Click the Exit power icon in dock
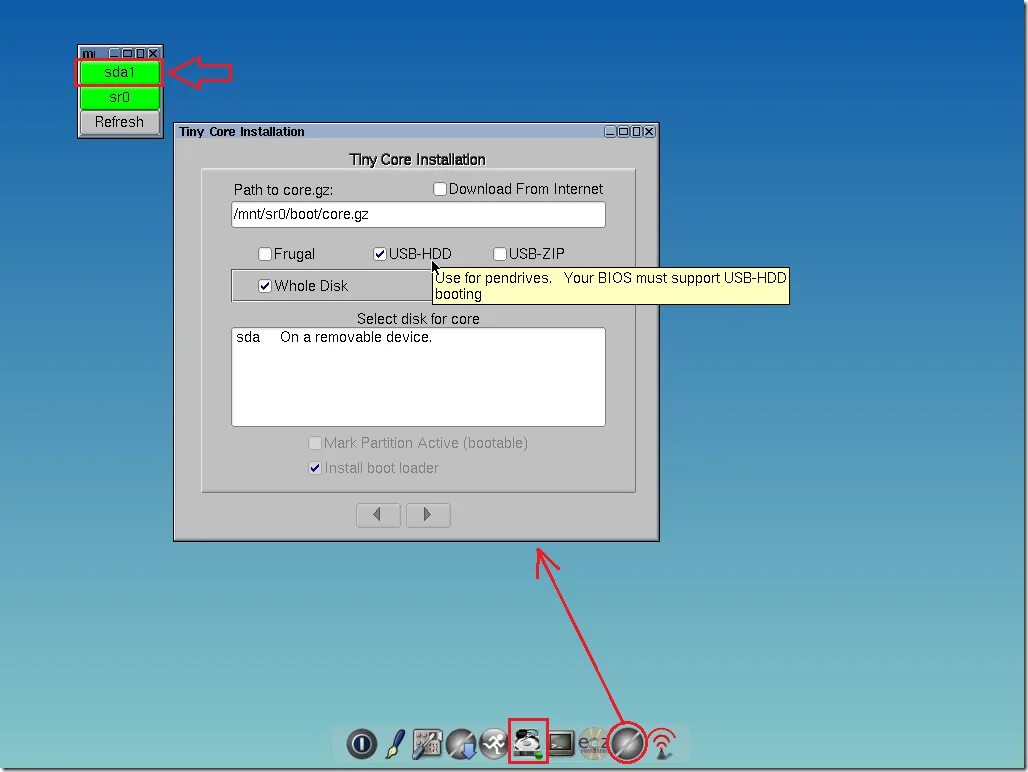The image size is (1028, 772). pyautogui.click(x=361, y=744)
